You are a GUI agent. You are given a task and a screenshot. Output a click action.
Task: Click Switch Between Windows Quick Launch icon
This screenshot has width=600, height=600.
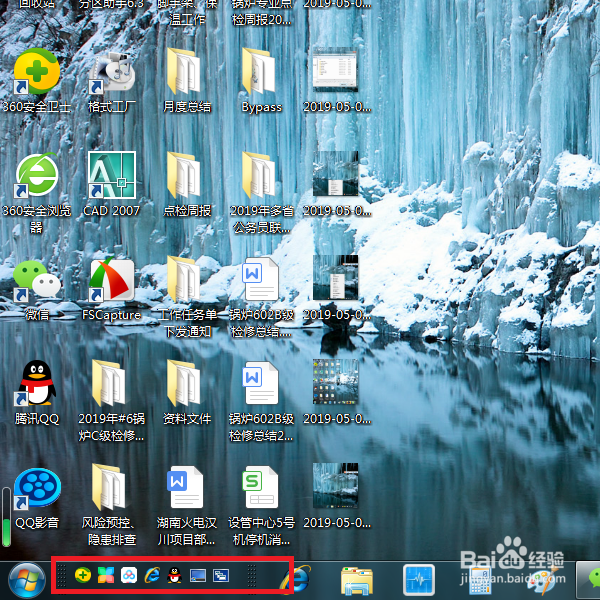point(221,575)
